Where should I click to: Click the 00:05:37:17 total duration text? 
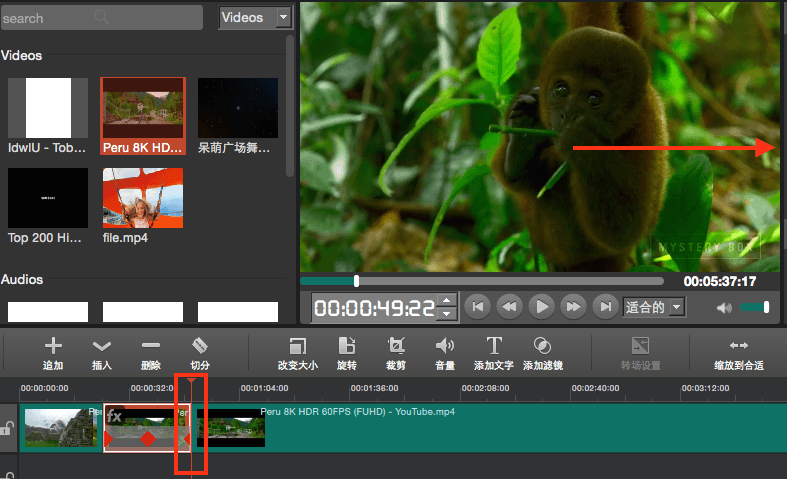pyautogui.click(x=720, y=281)
